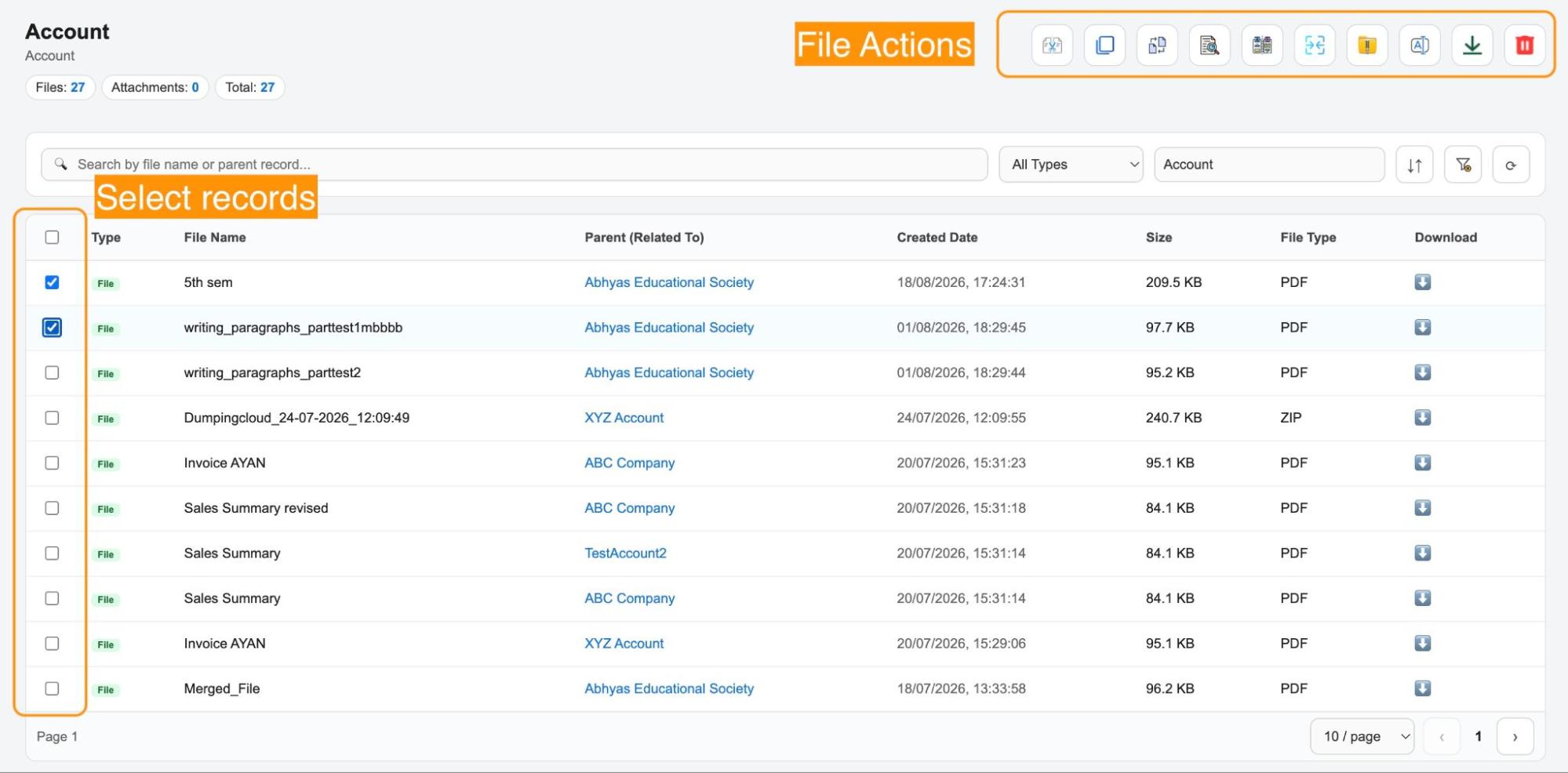Click the Total: 27 count badge
This screenshot has height=773, width=1568.
coord(250,87)
